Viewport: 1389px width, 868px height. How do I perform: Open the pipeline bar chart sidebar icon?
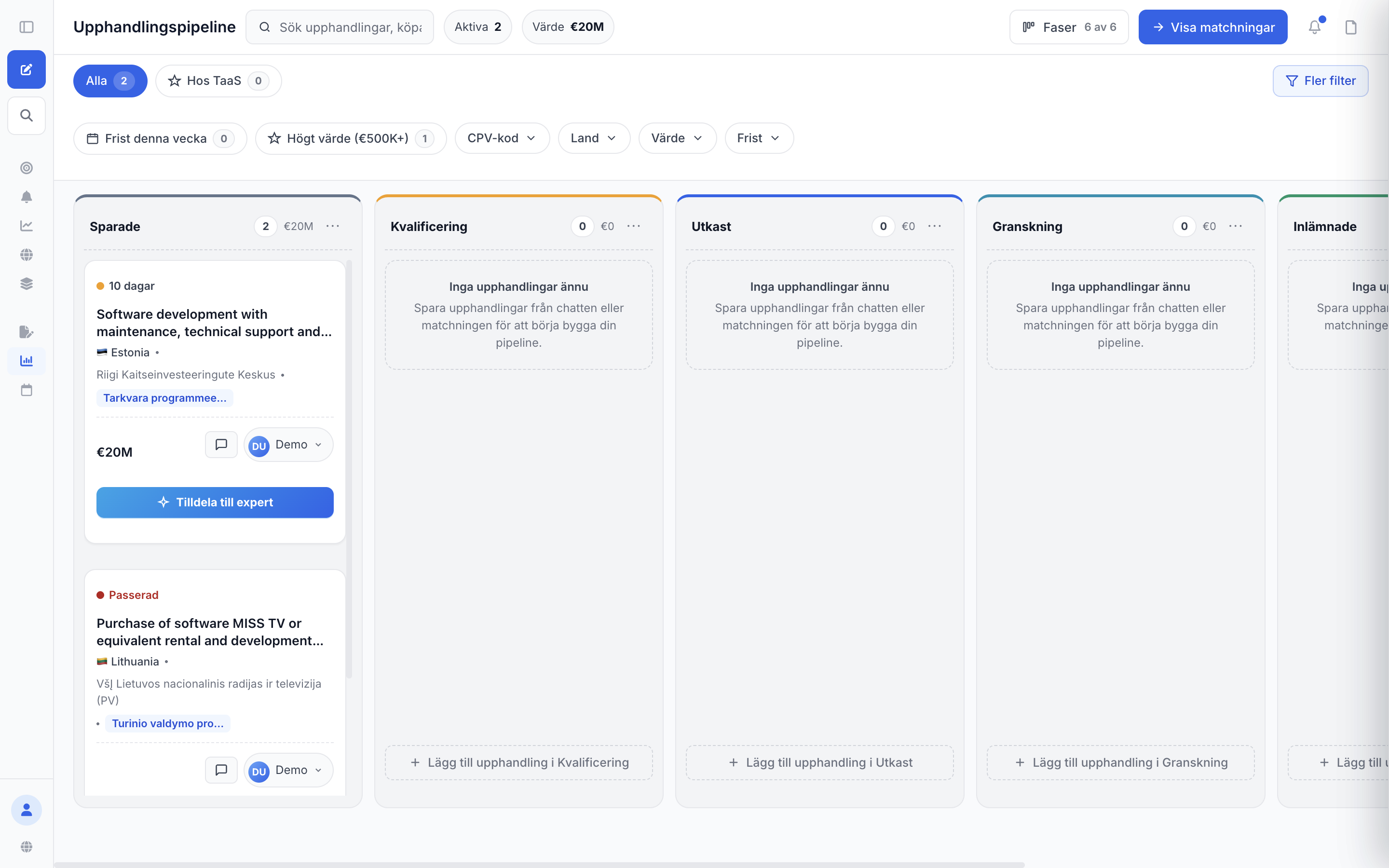tap(27, 361)
